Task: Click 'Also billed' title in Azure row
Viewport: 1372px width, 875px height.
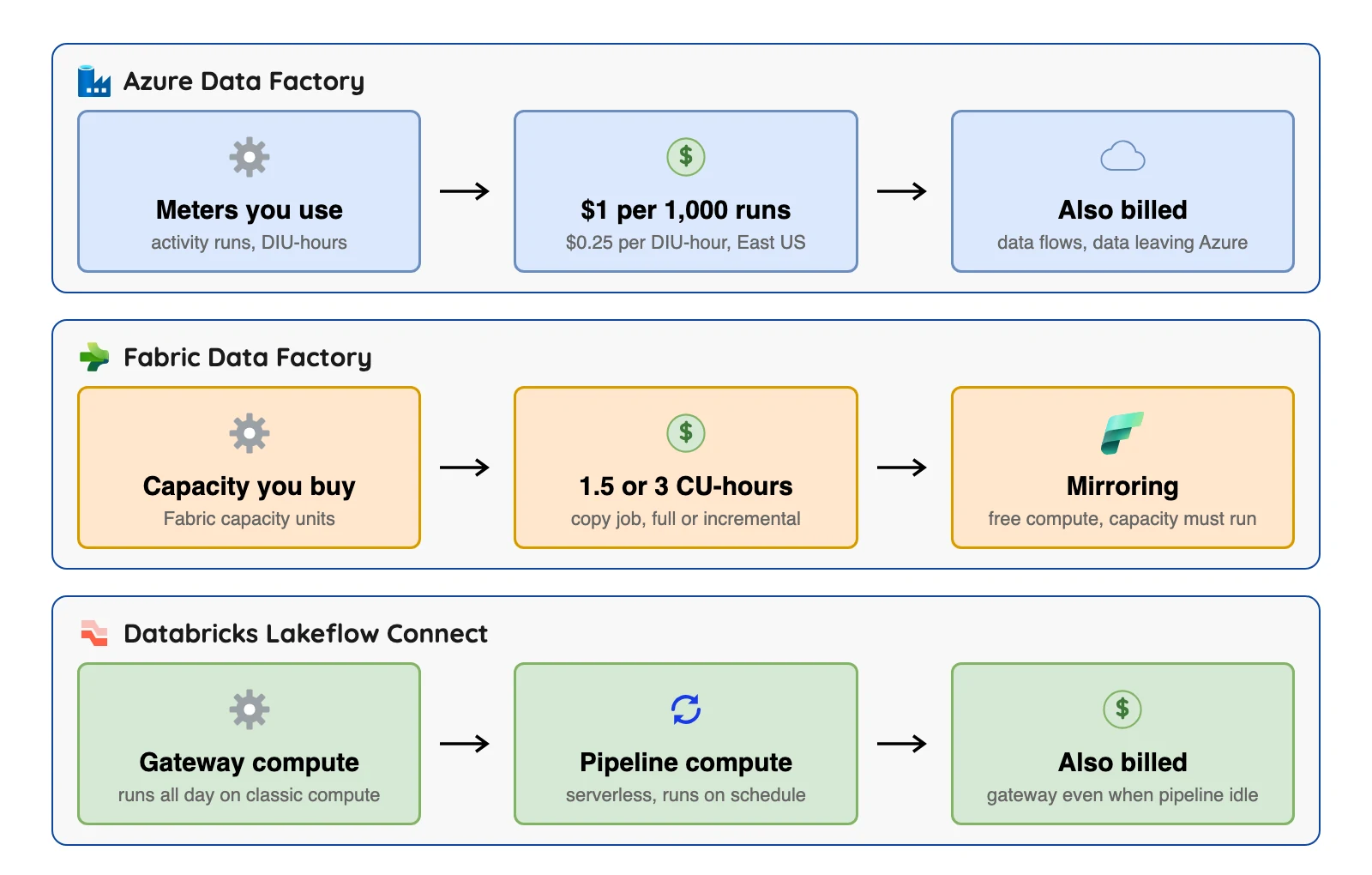Action: coord(1122,210)
